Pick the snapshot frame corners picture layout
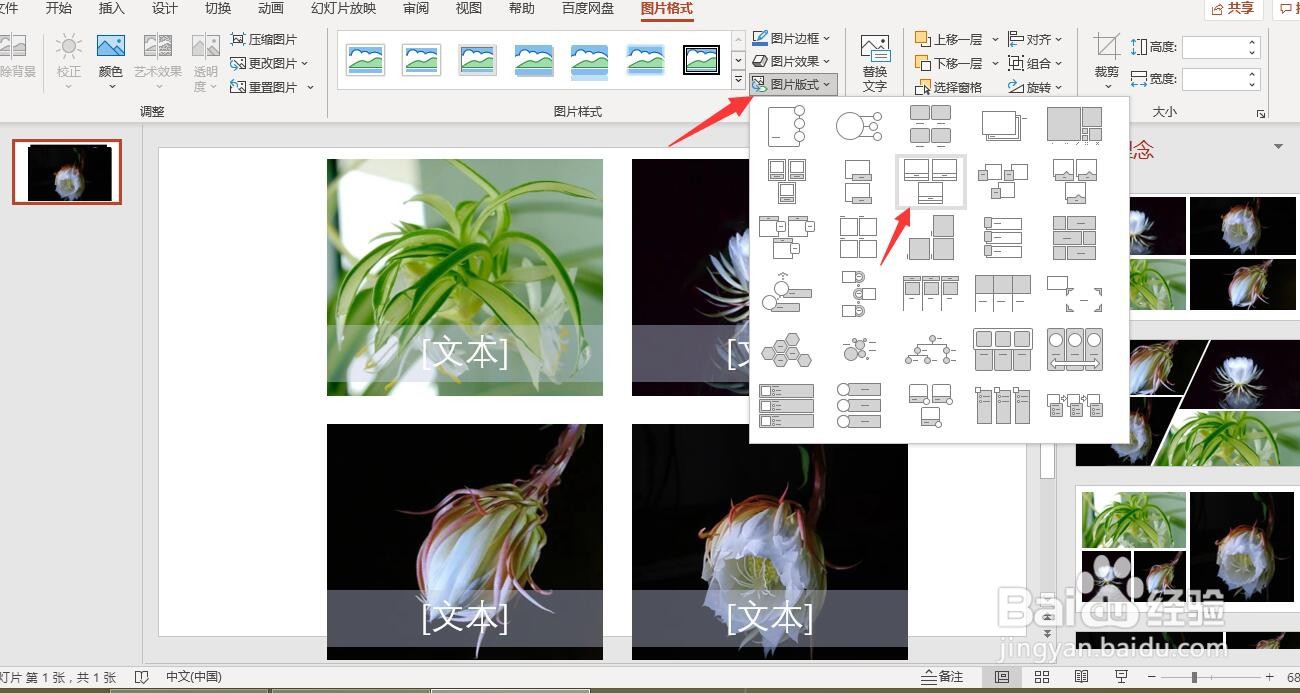Viewport: 1300px width, 693px height. tap(1074, 294)
